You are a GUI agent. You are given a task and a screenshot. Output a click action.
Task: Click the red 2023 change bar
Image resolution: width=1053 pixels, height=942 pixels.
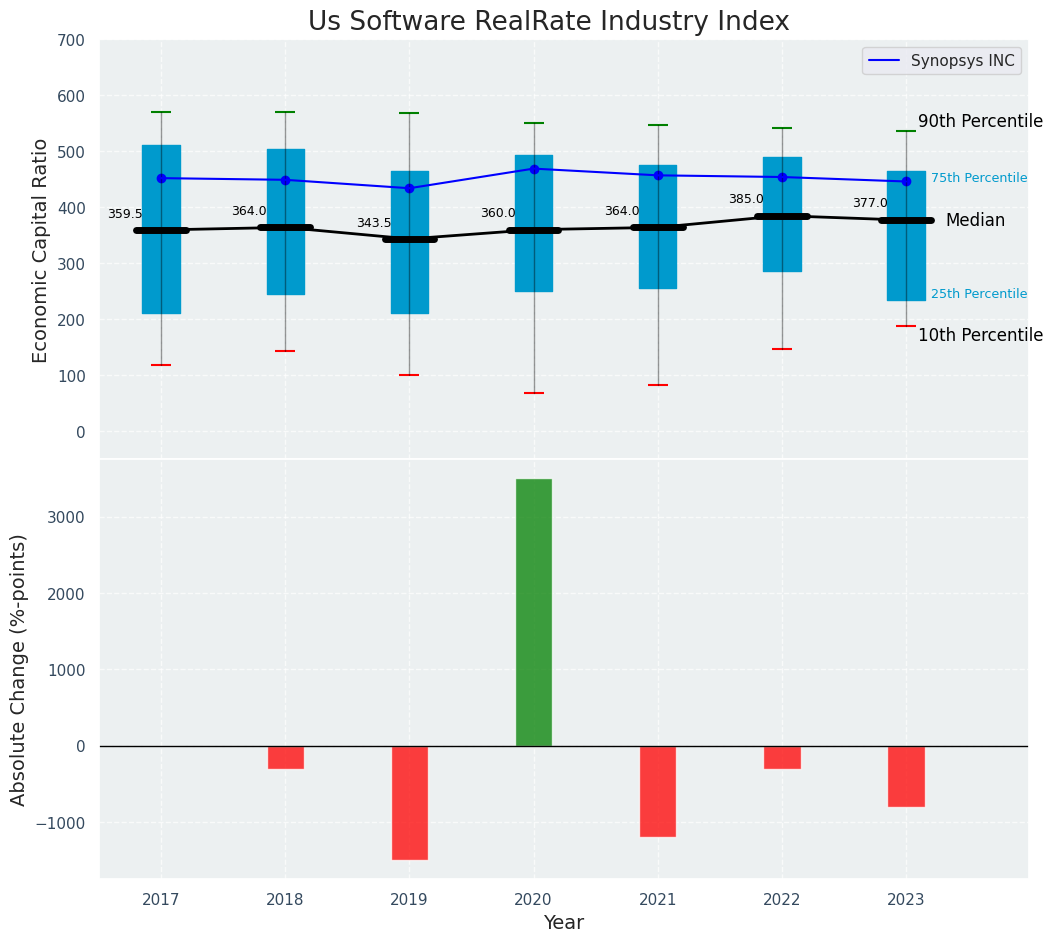[x=906, y=776]
